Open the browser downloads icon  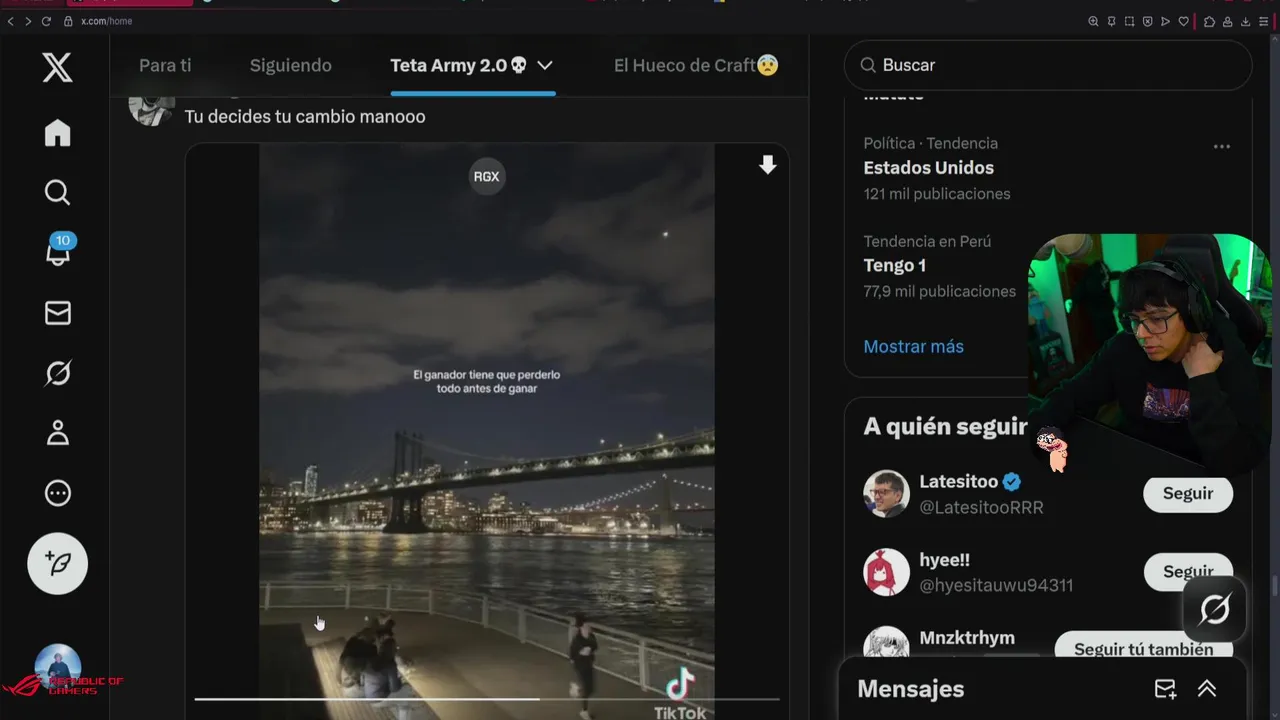click(x=1245, y=21)
